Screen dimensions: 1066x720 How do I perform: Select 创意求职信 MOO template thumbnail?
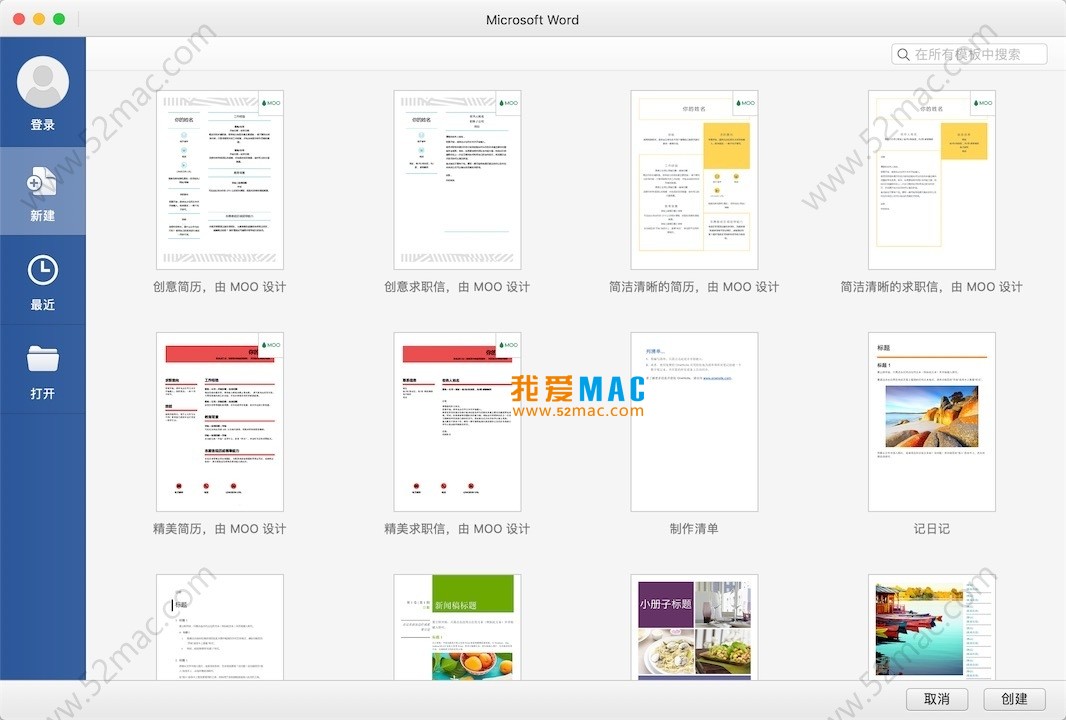point(457,180)
